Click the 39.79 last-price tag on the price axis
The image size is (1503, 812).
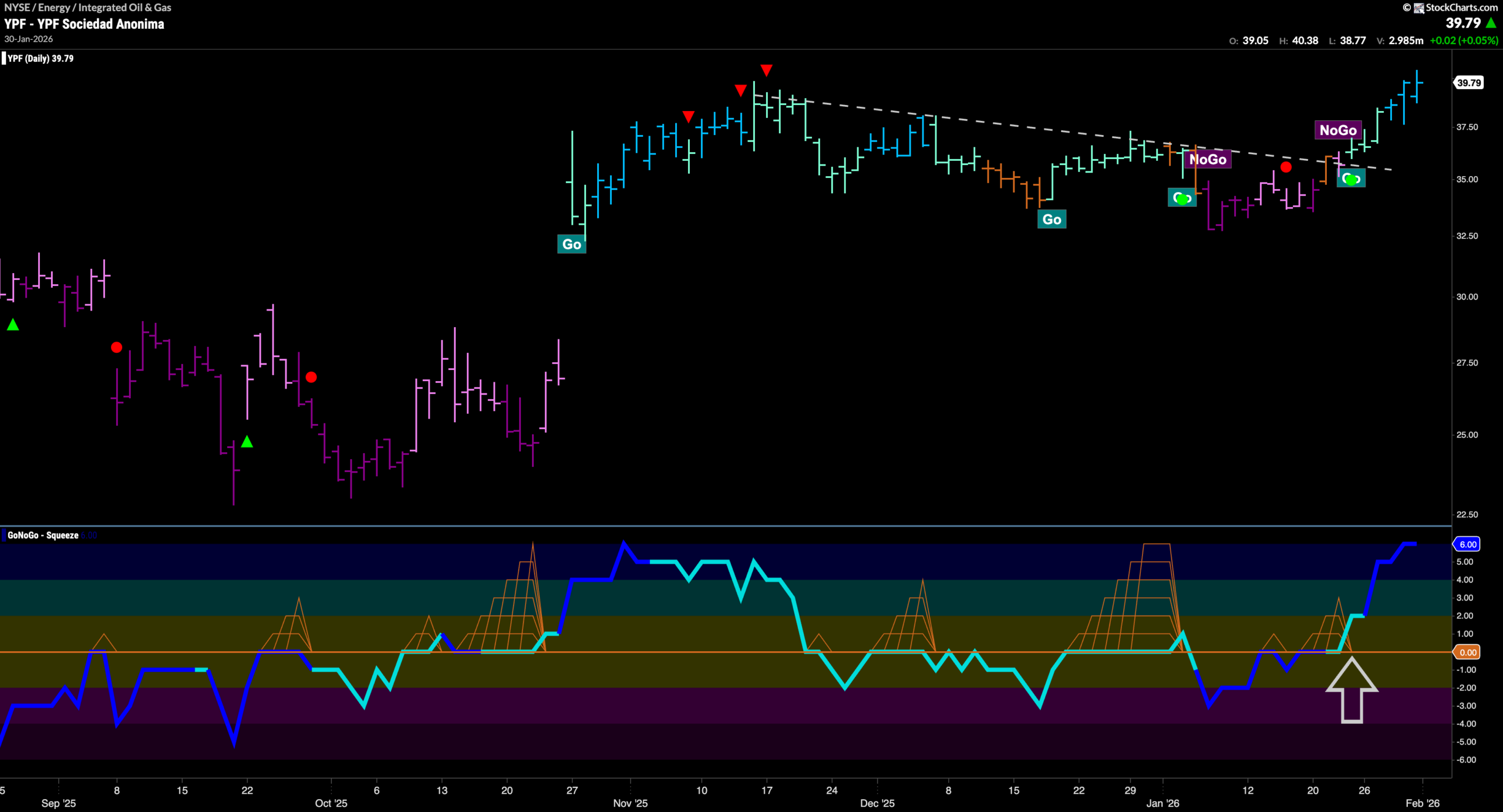coord(1468,83)
